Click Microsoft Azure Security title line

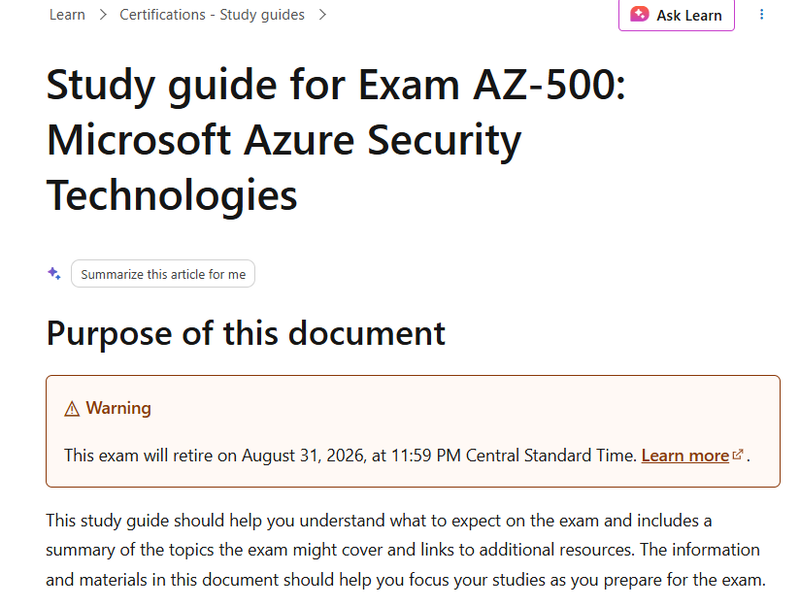(284, 140)
